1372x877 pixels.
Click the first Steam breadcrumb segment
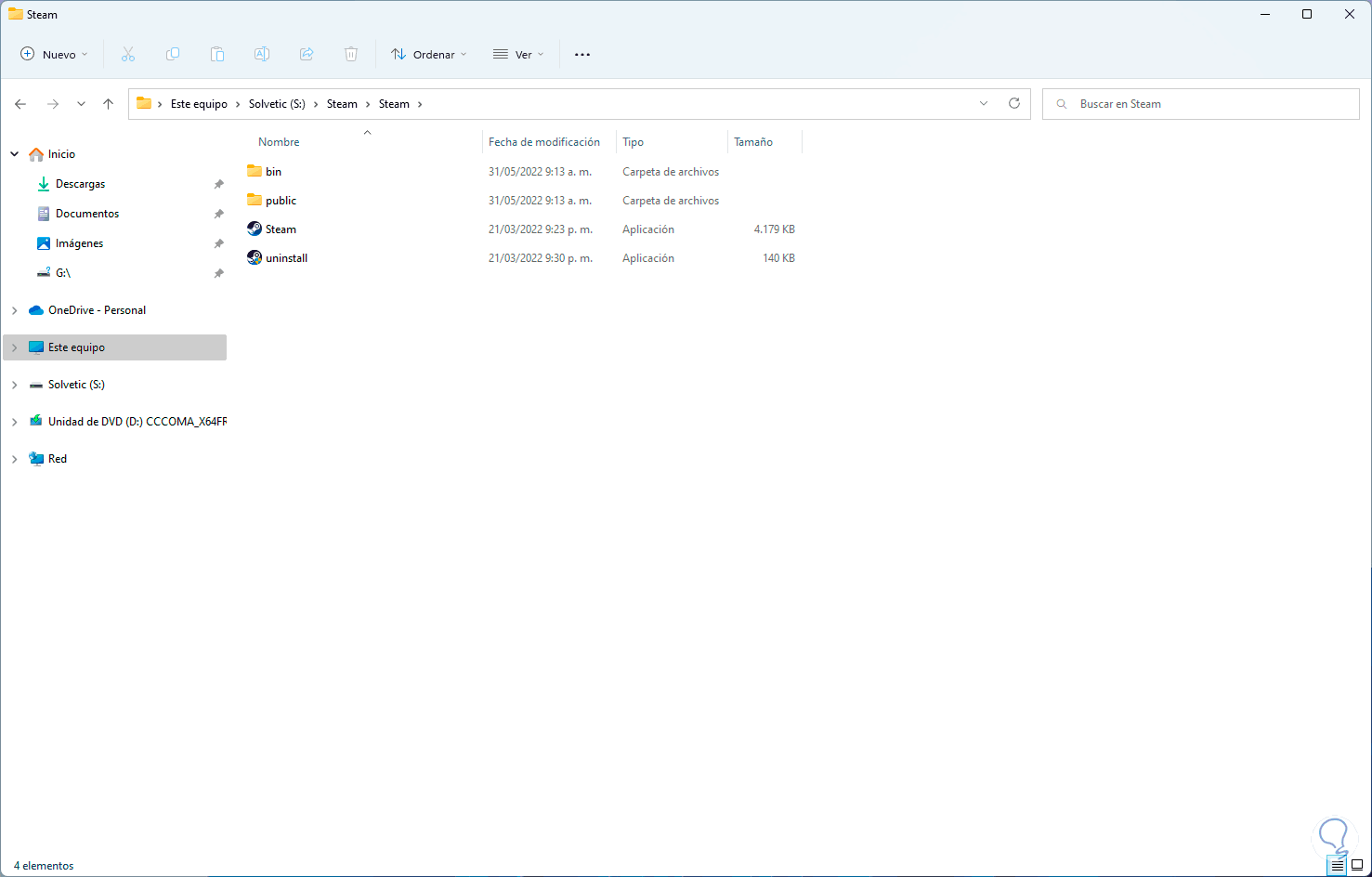pyautogui.click(x=342, y=104)
